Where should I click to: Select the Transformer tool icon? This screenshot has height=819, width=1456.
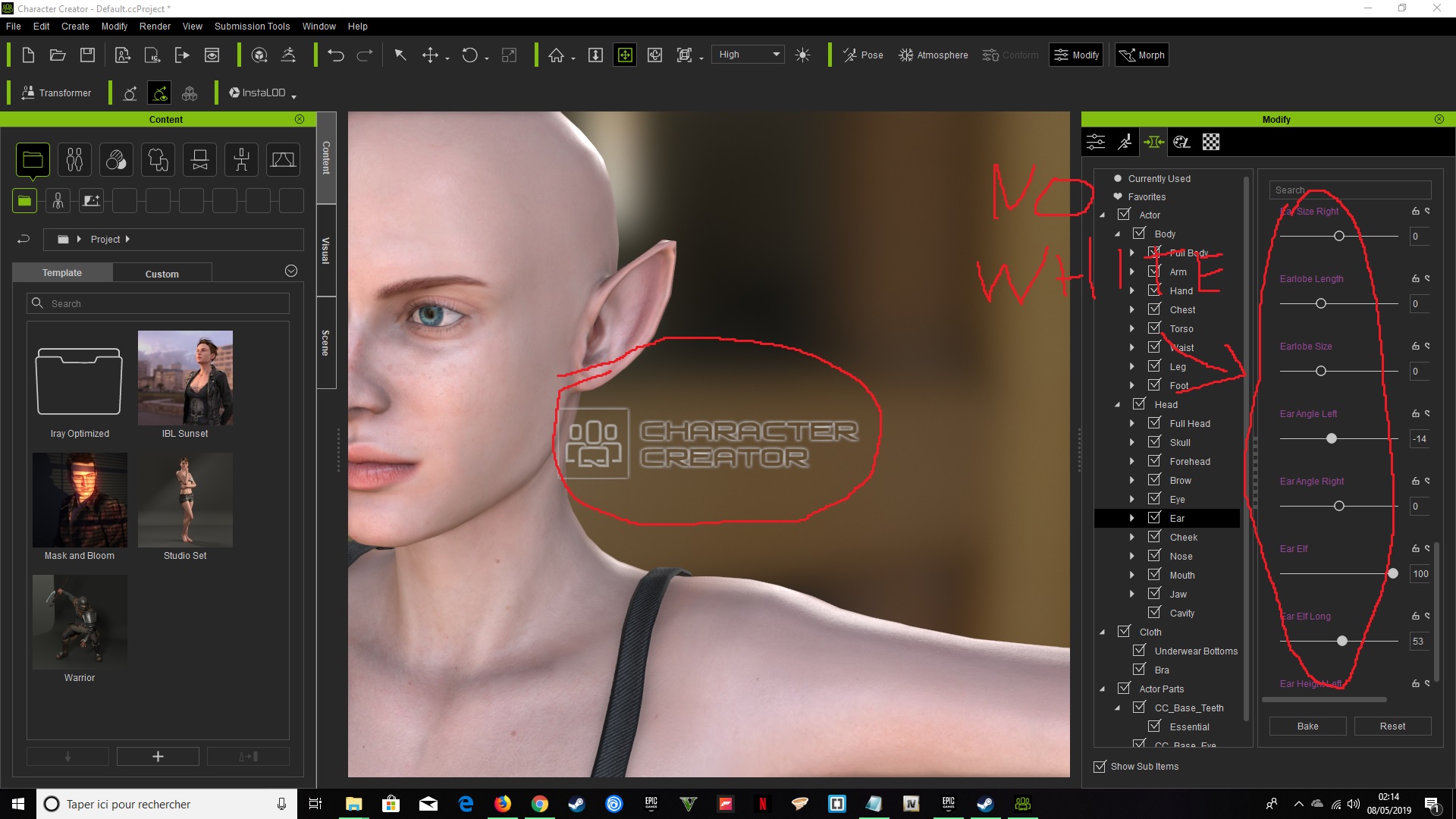26,92
